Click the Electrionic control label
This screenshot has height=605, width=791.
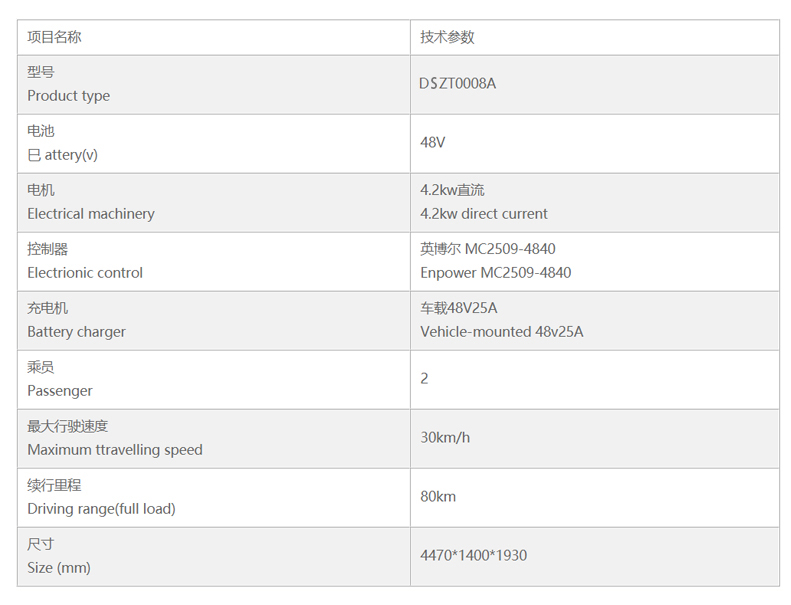tap(85, 273)
